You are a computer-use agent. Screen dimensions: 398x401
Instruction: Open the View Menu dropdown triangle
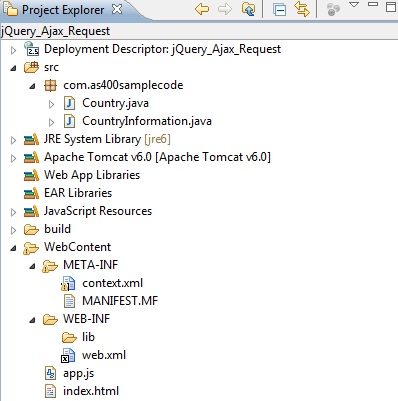click(x=354, y=5)
